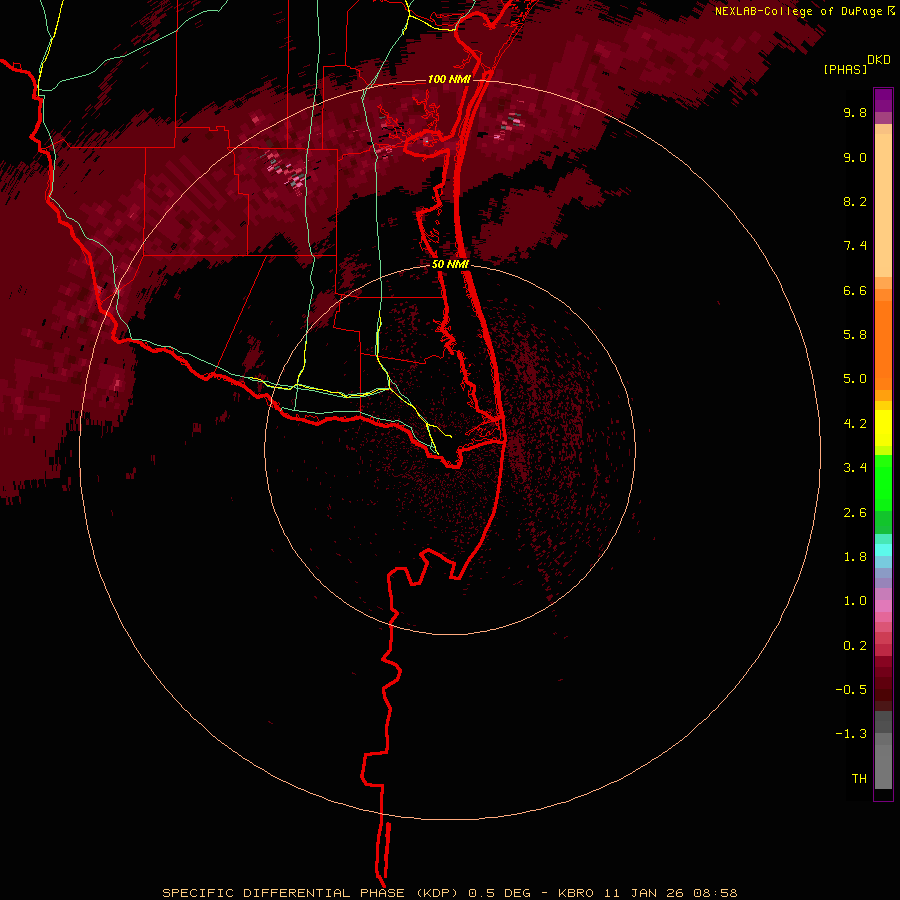Click the 50 NMI range ring label
The width and height of the screenshot is (900, 900).
coord(451,265)
